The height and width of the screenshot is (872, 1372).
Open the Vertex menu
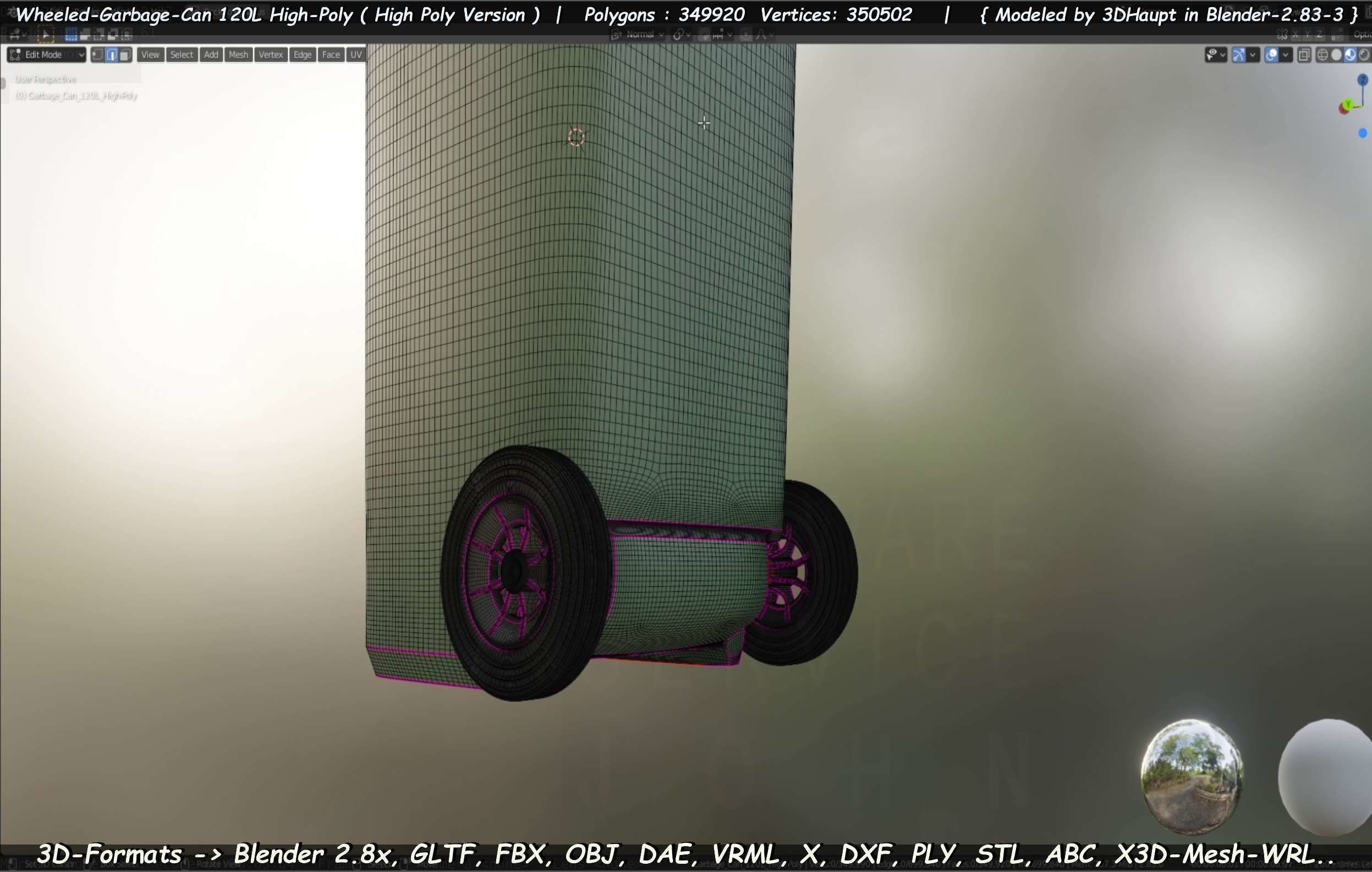tap(271, 54)
